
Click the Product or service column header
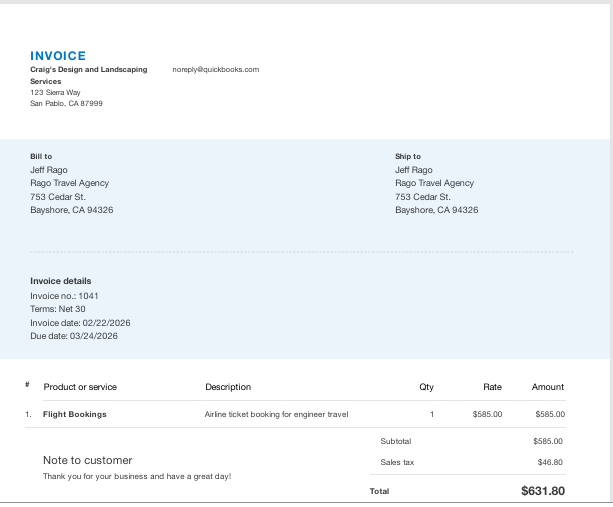tap(80, 387)
